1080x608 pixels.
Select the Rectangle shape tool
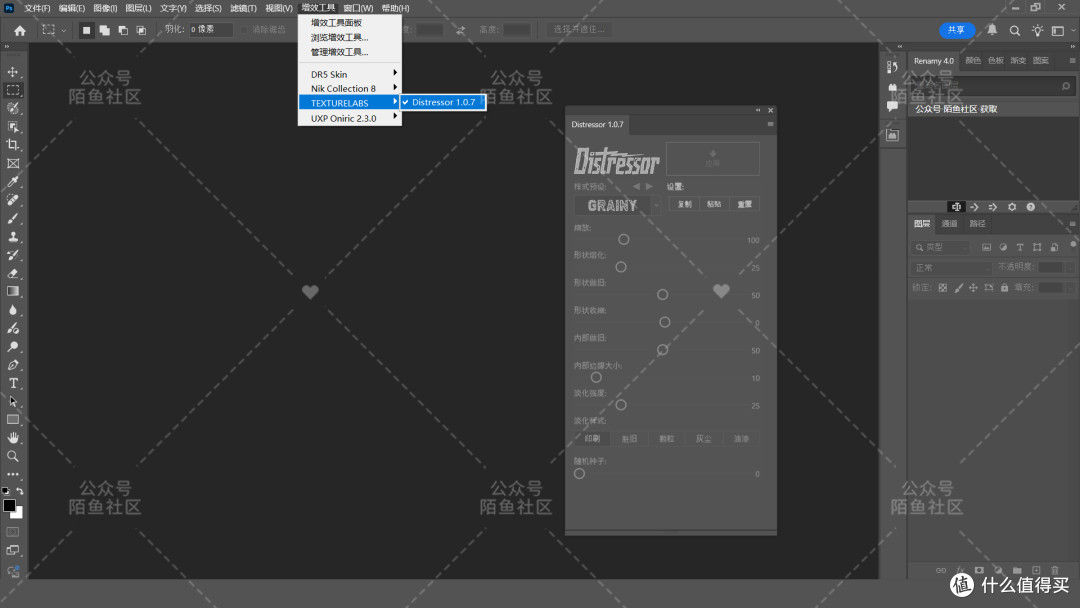[x=12, y=419]
